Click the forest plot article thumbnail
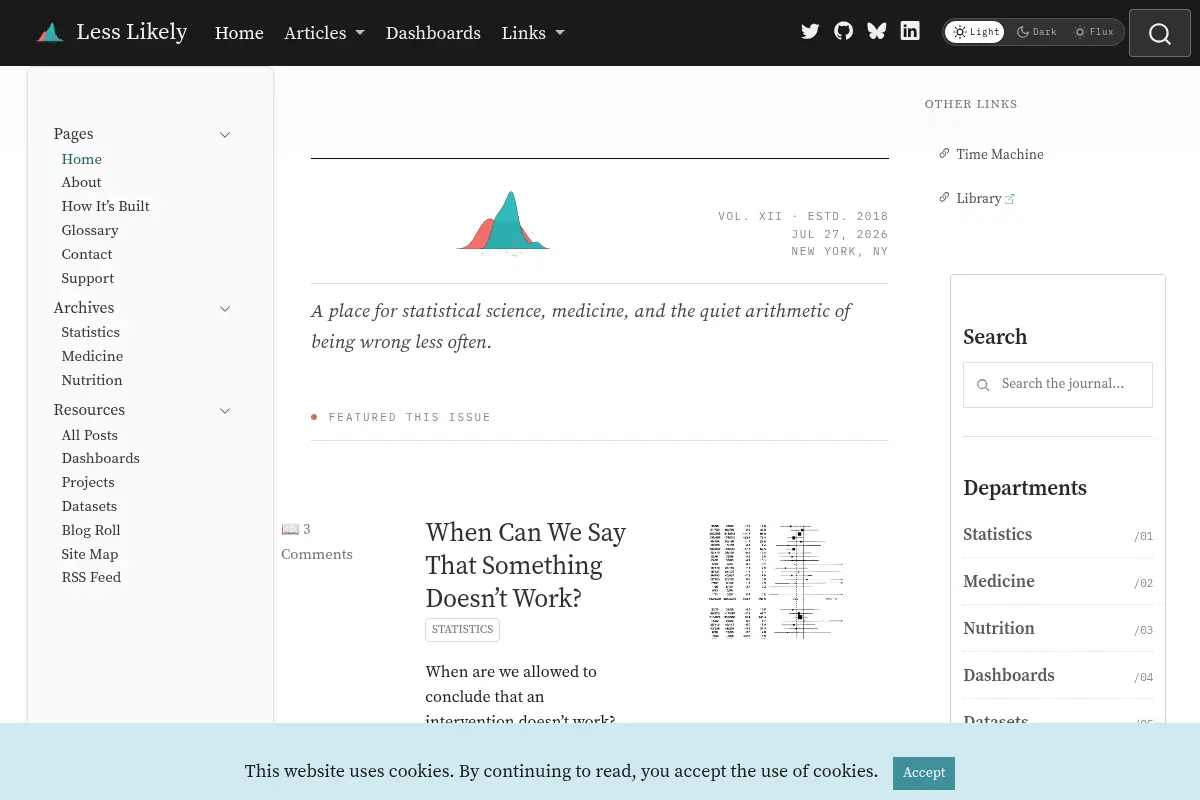The height and width of the screenshot is (800, 1200). tap(776, 581)
